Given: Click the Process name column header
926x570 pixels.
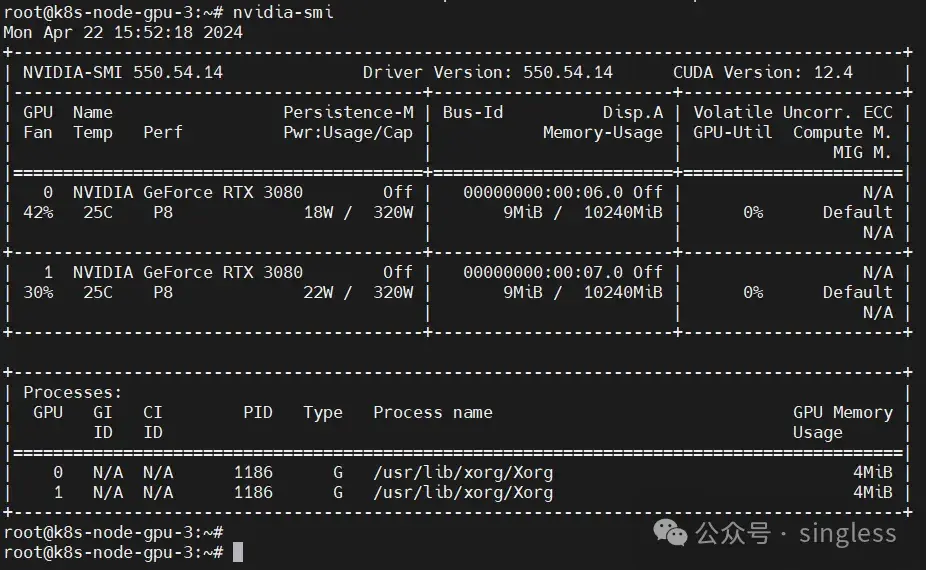Looking at the screenshot, I should click(x=433, y=412).
